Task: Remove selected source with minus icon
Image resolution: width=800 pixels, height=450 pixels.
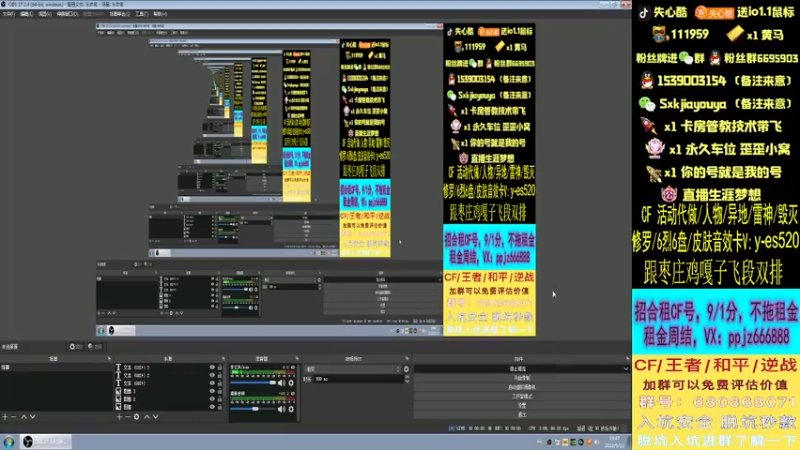Action: 128,417
